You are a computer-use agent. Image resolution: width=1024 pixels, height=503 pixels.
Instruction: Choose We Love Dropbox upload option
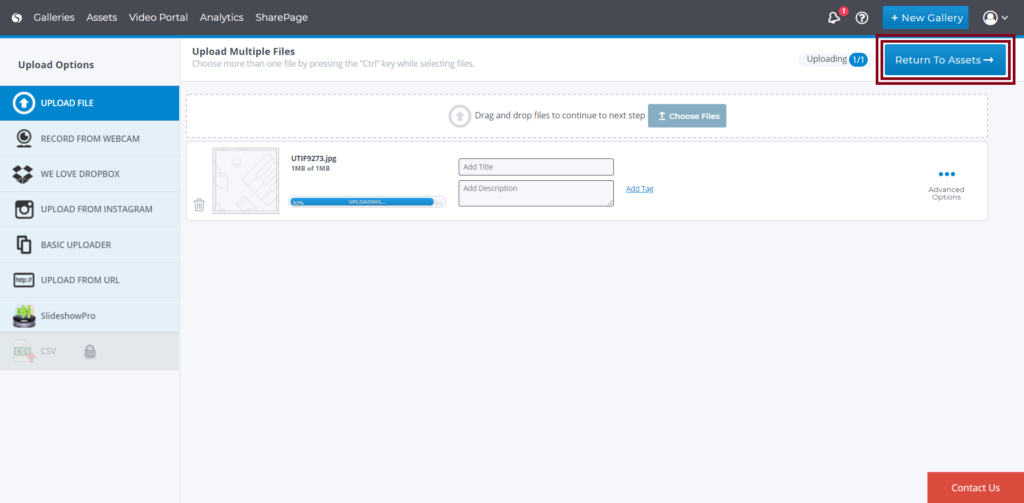click(x=89, y=174)
